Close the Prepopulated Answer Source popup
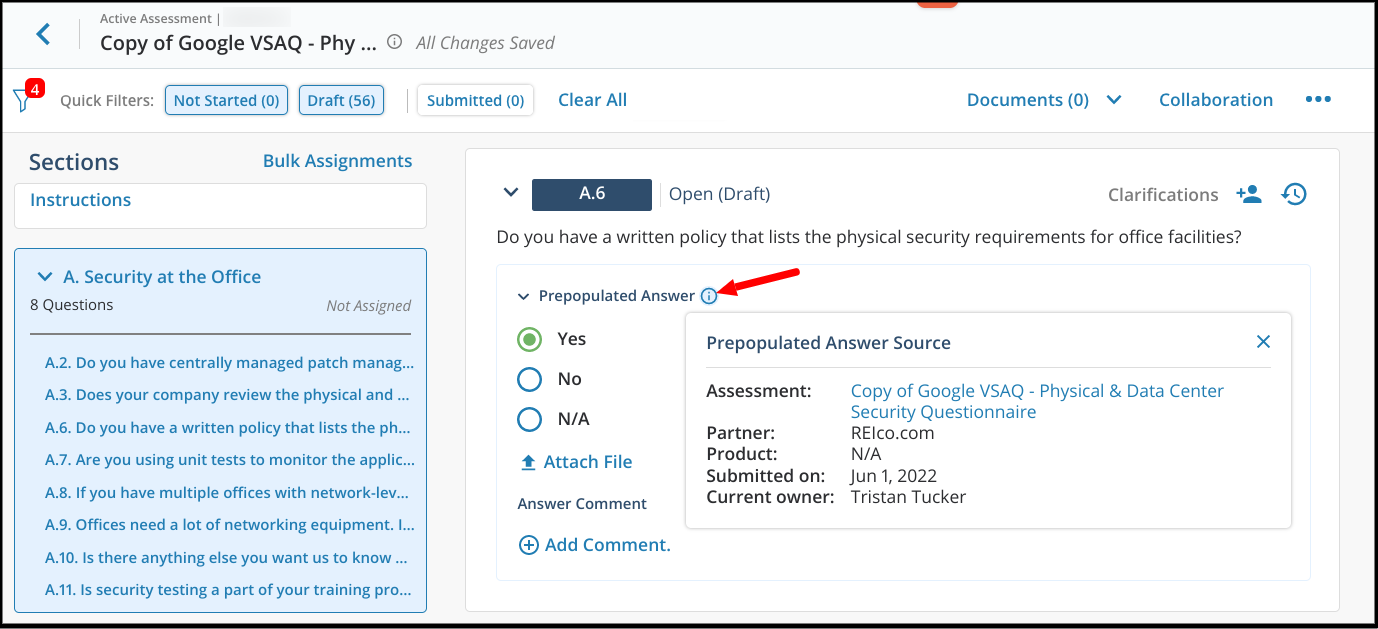The width and height of the screenshot is (1378, 629). pos(1263,341)
